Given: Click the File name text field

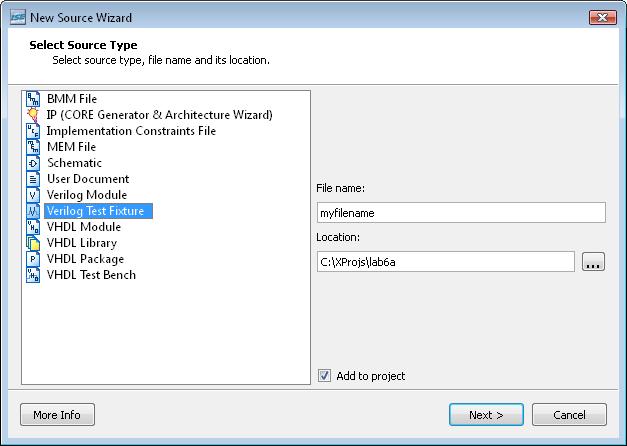Looking at the screenshot, I should (460, 212).
